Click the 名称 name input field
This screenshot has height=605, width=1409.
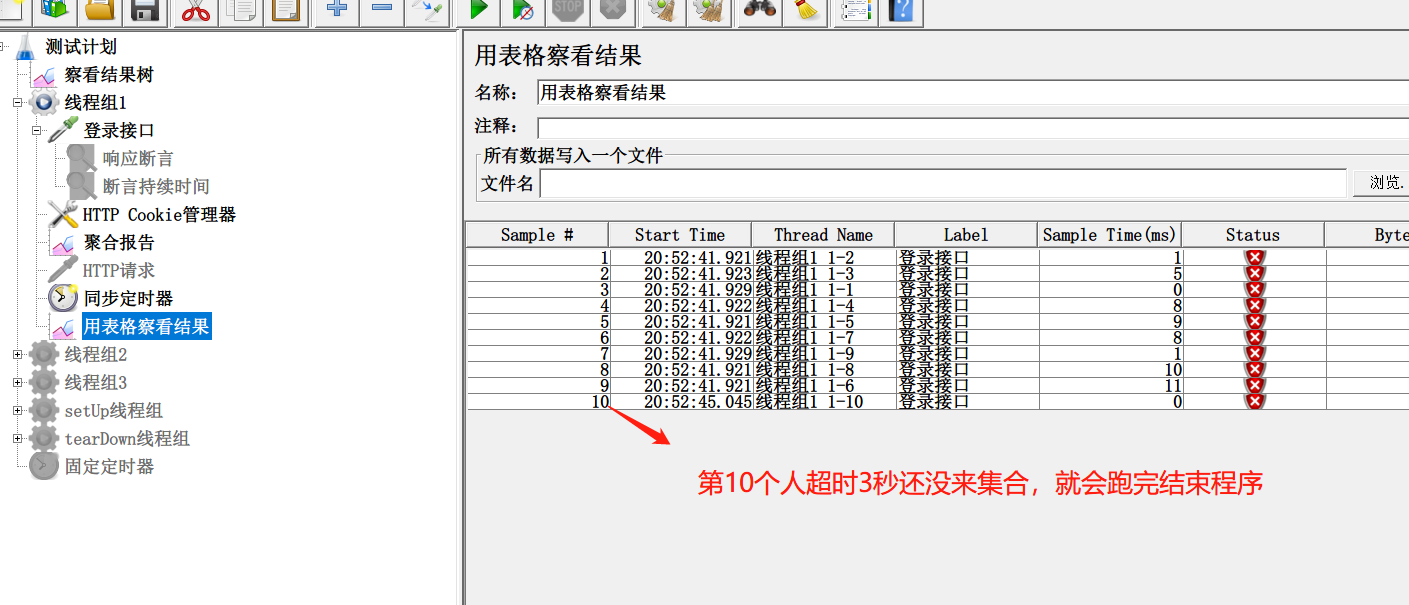pyautogui.click(x=972, y=93)
